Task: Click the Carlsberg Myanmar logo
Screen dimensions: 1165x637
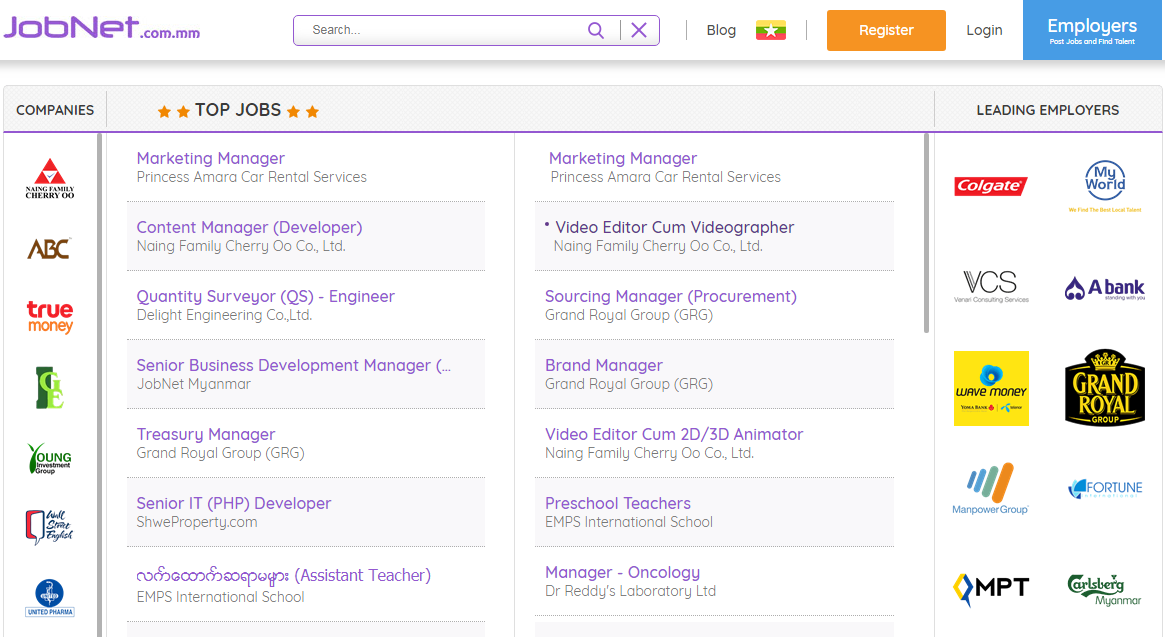Action: (x=1104, y=589)
